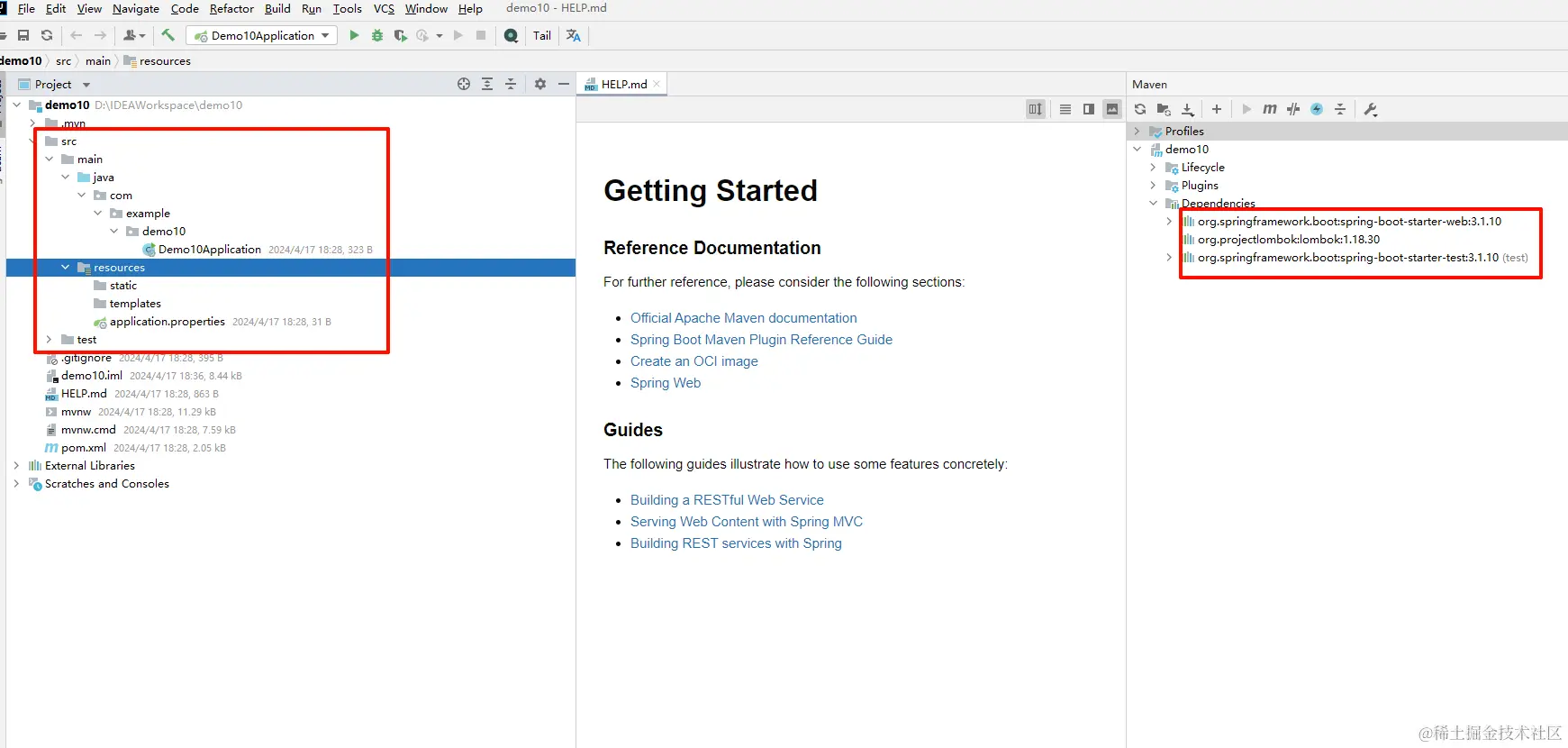Click the Synchronize/Reload from disk icon

(x=47, y=35)
